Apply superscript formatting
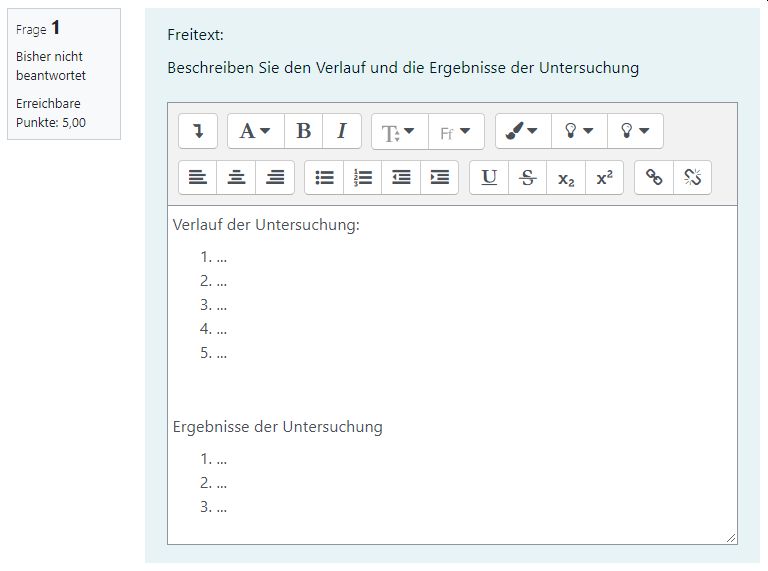The width and height of the screenshot is (768, 571). point(604,177)
